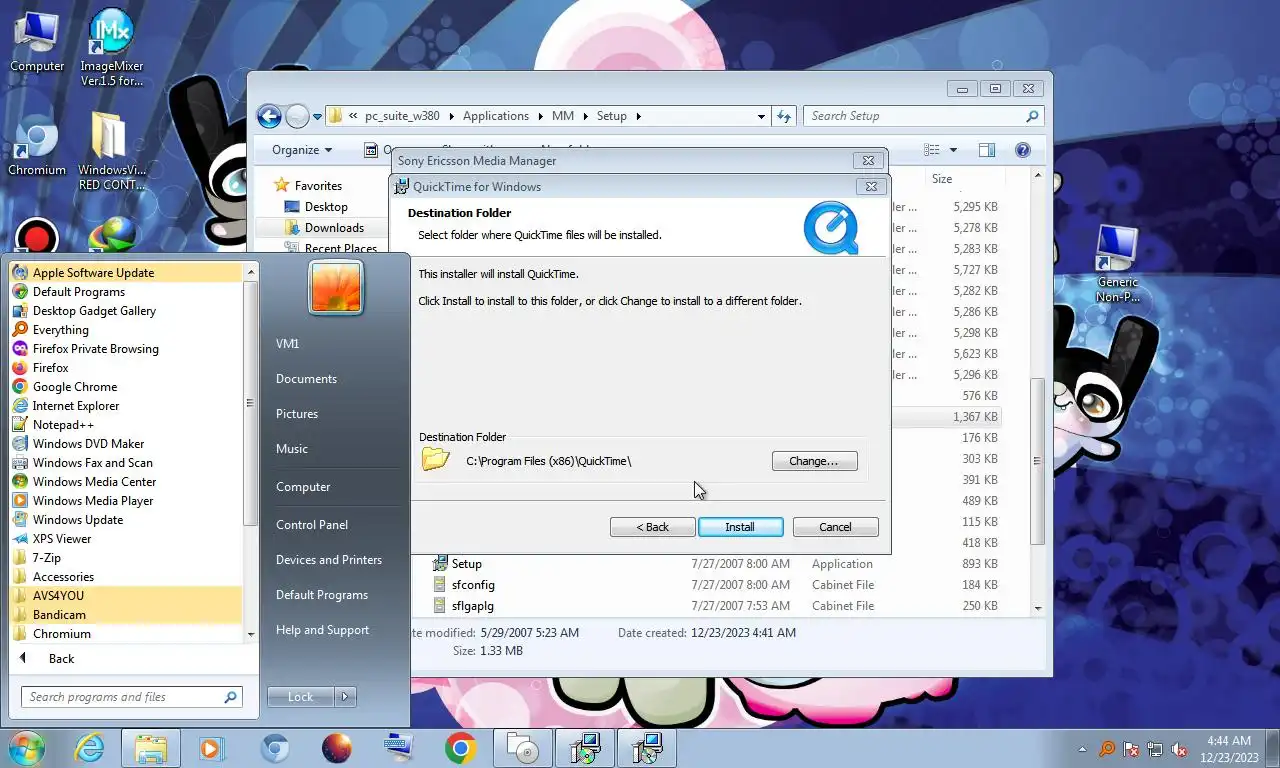Cancel the QuickTime installation
Image resolution: width=1280 pixels, height=768 pixels.
835,527
